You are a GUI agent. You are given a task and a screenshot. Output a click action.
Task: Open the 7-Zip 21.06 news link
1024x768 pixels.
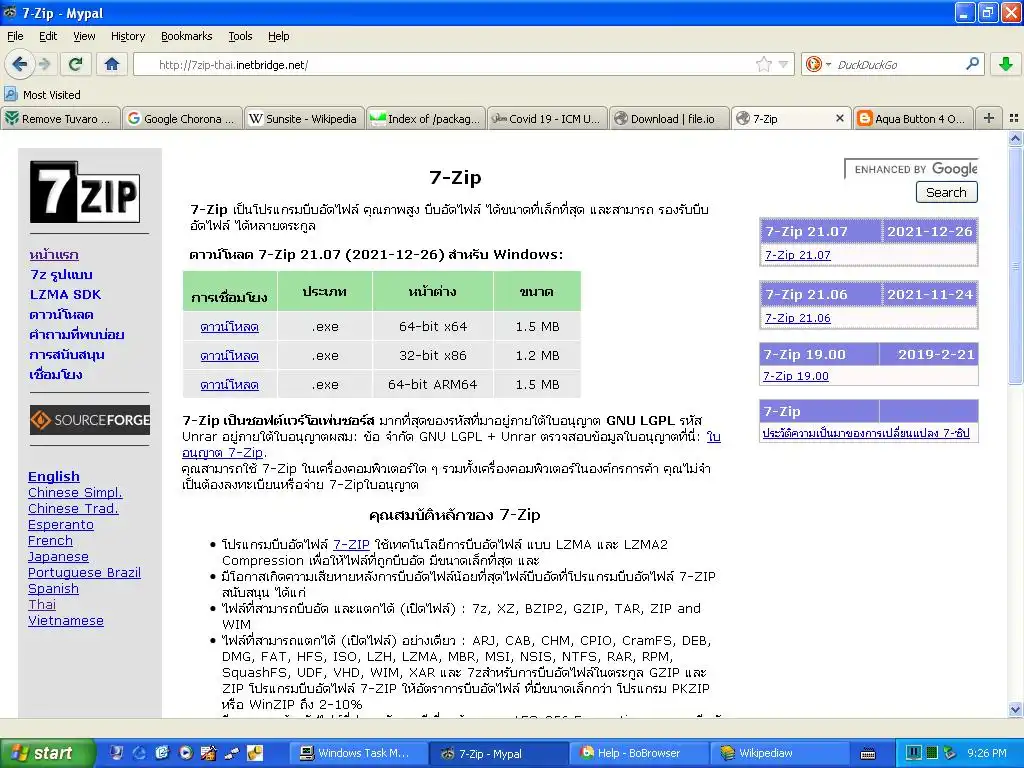tap(797, 318)
